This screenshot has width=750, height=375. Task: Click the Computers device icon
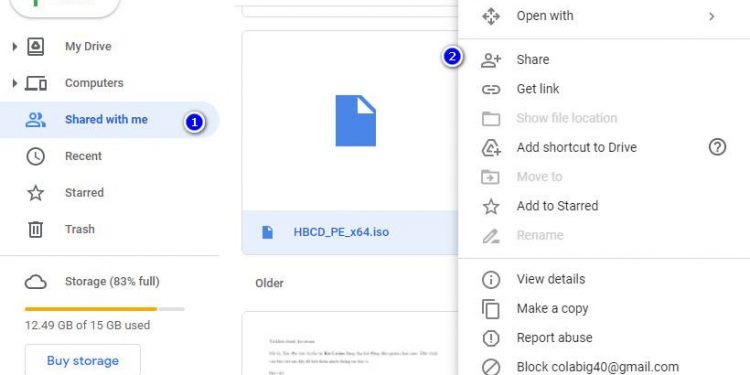(x=36, y=83)
